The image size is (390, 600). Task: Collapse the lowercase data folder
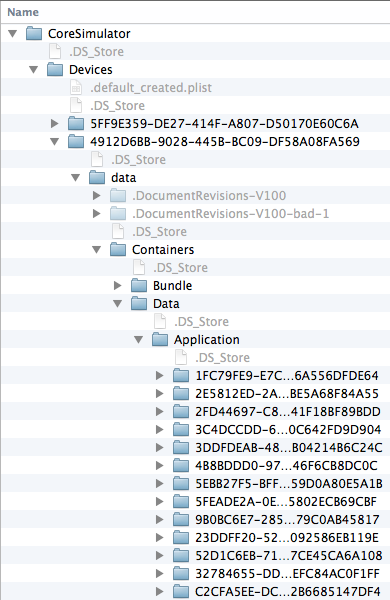point(76,178)
